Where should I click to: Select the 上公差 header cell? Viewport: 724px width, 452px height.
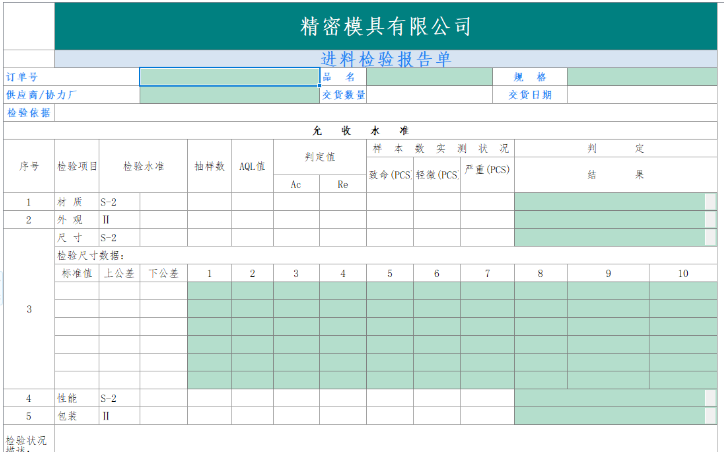tap(118, 273)
